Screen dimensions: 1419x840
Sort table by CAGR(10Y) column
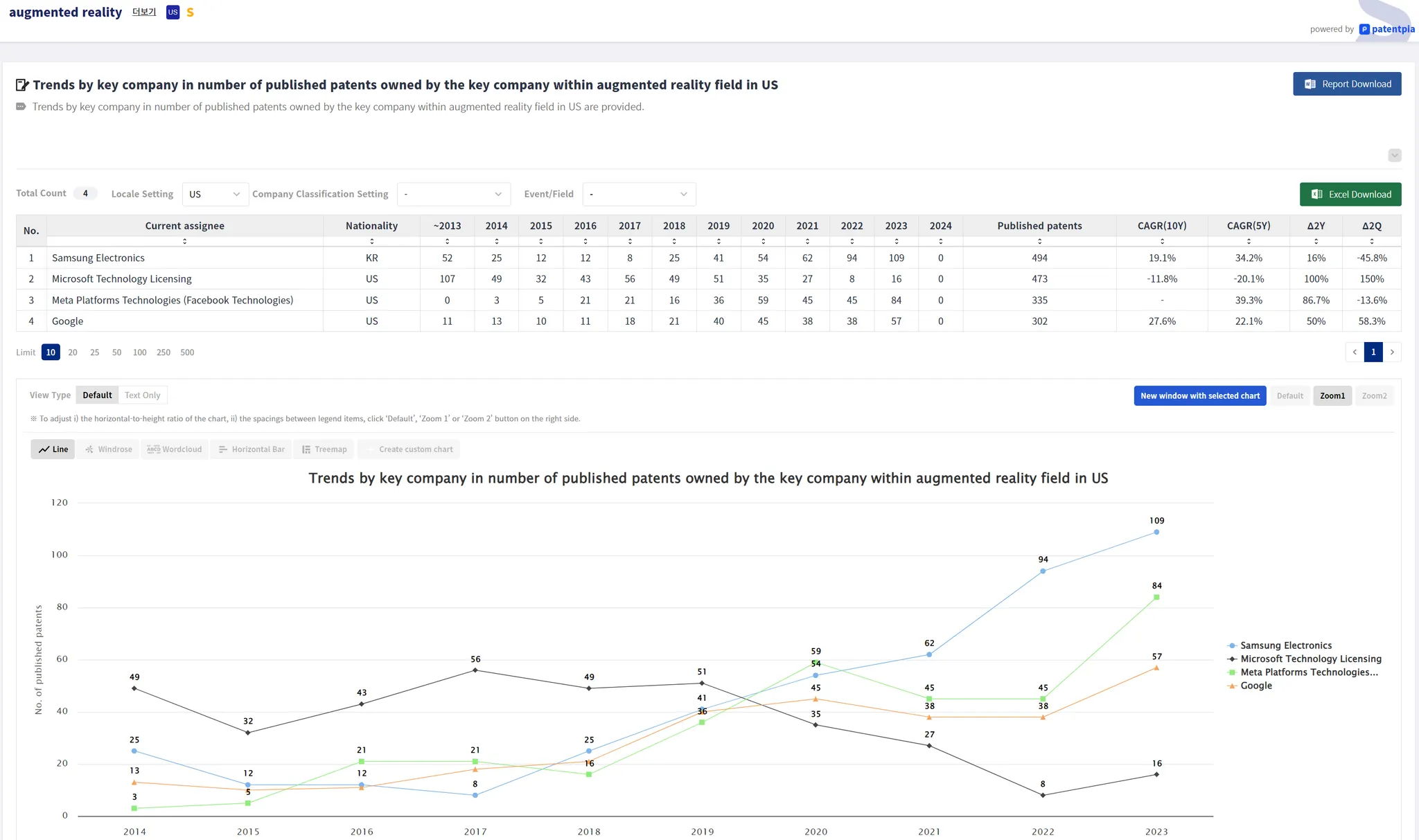1162,241
